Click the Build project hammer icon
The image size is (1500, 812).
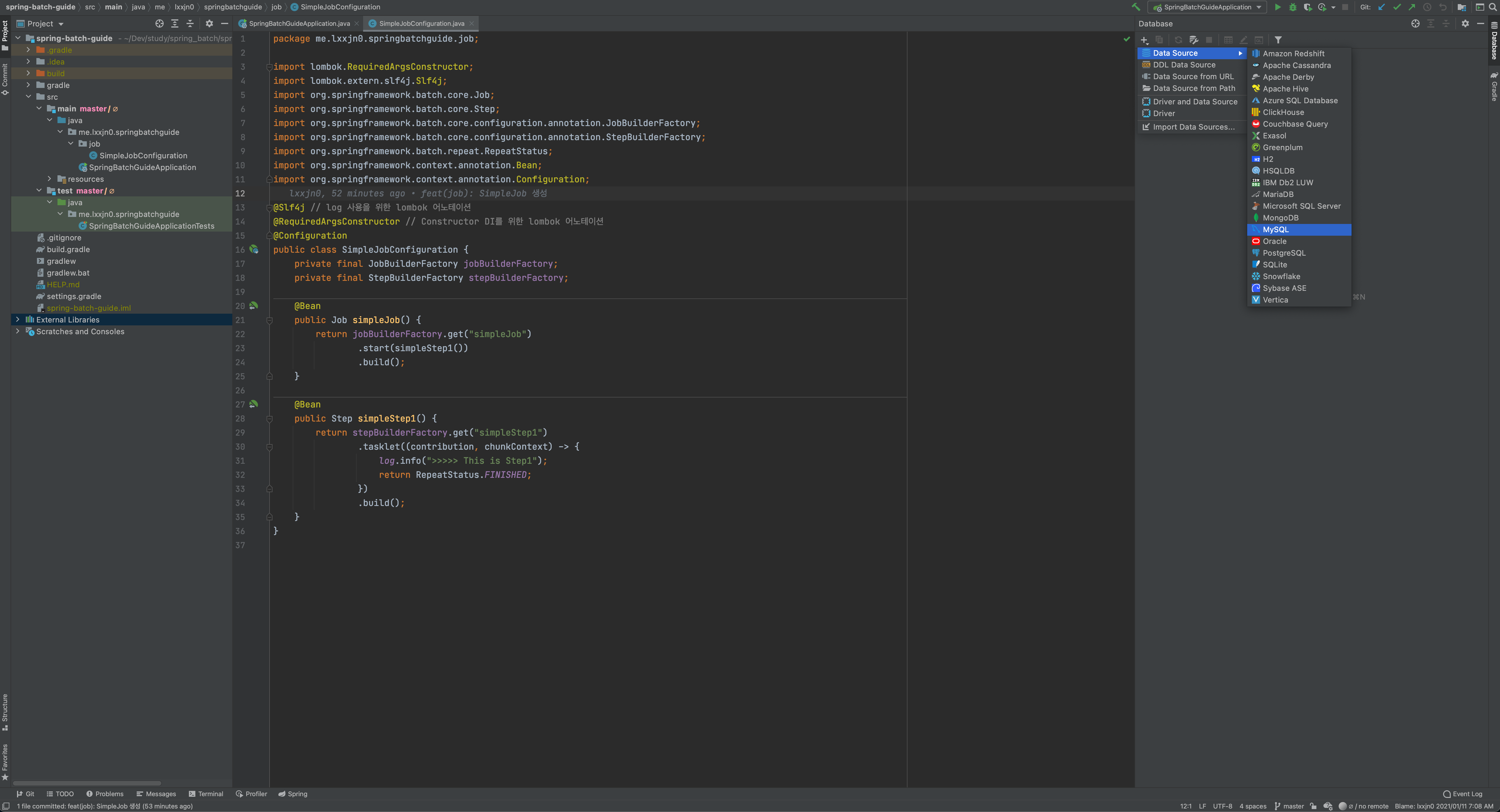tap(1135, 7)
